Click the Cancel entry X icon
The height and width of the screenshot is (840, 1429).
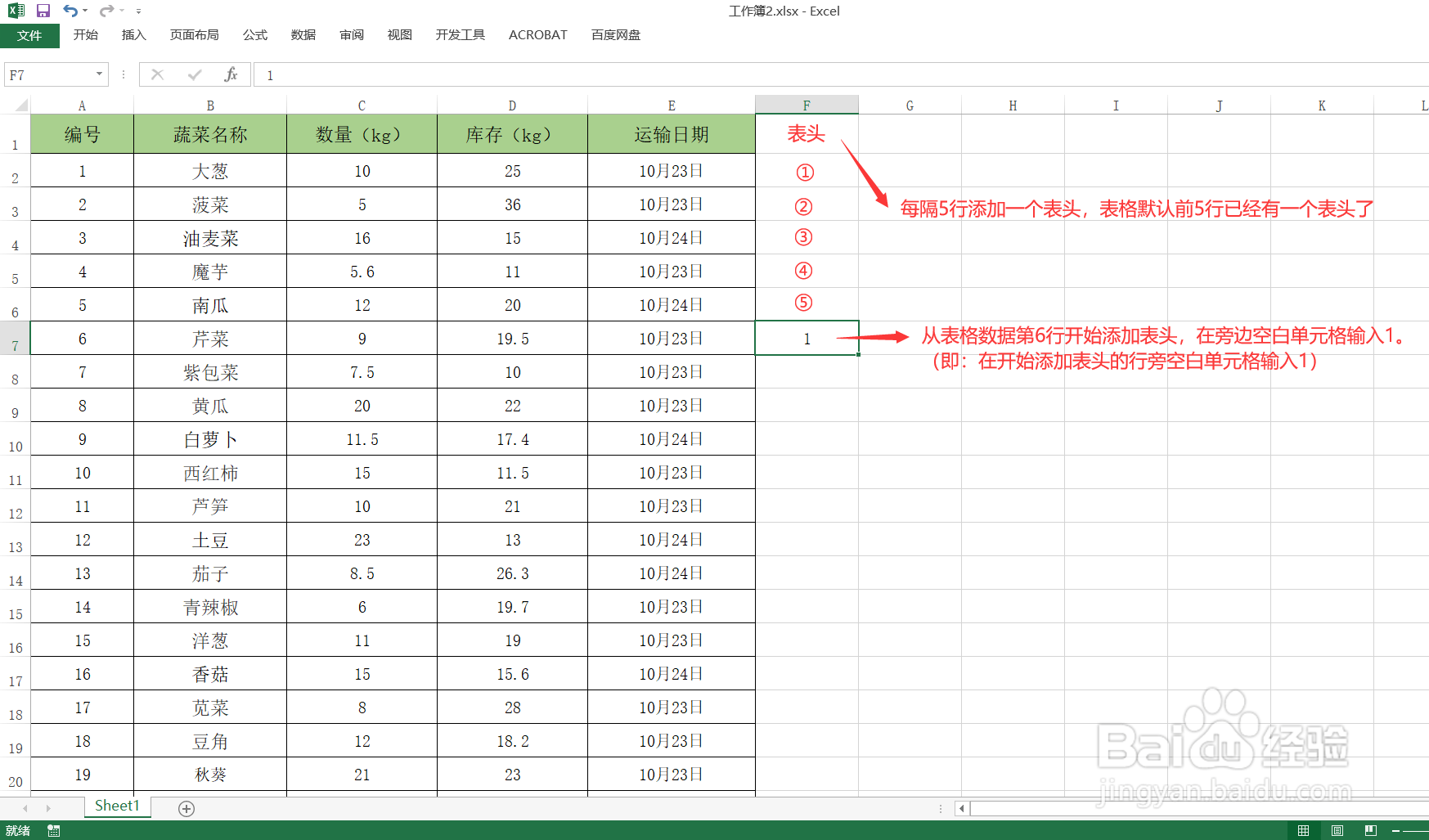(158, 74)
